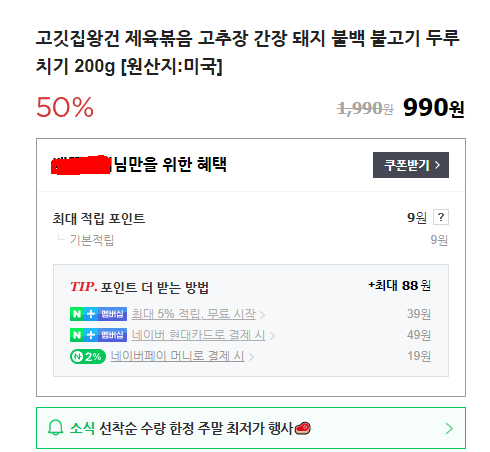The image size is (490, 452).
Task: Expand the 소식 banner with the green chevron
Action: 449,428
